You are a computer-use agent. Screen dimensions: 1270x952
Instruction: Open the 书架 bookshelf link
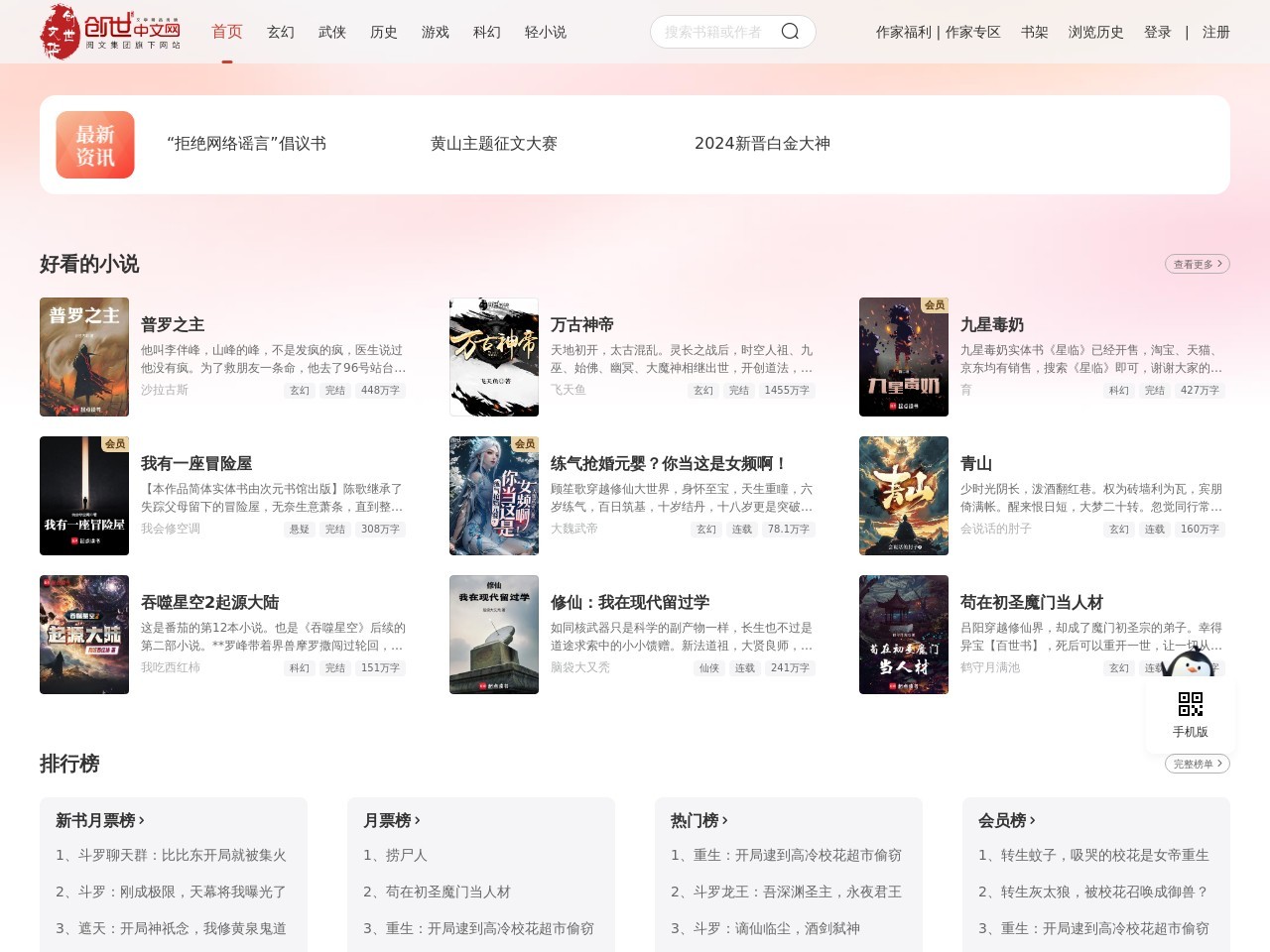pos(1035,32)
